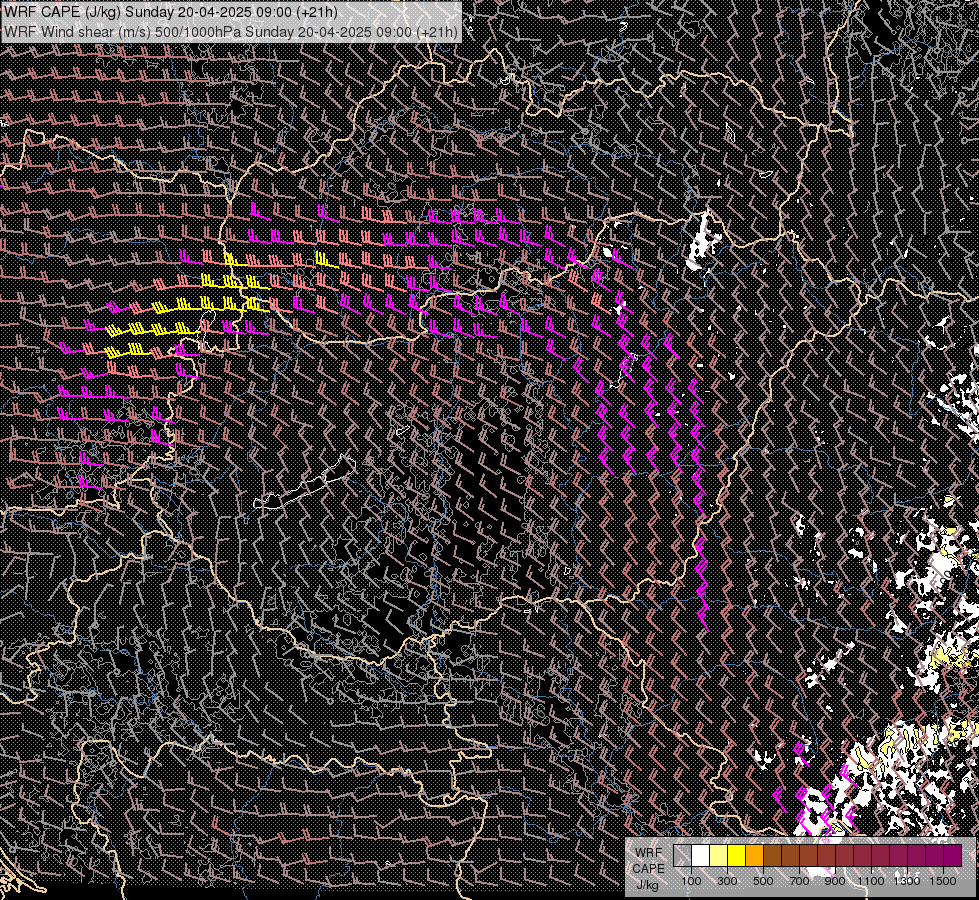Click the legend label 1300
This screenshot has width=979, height=900.
907,881
